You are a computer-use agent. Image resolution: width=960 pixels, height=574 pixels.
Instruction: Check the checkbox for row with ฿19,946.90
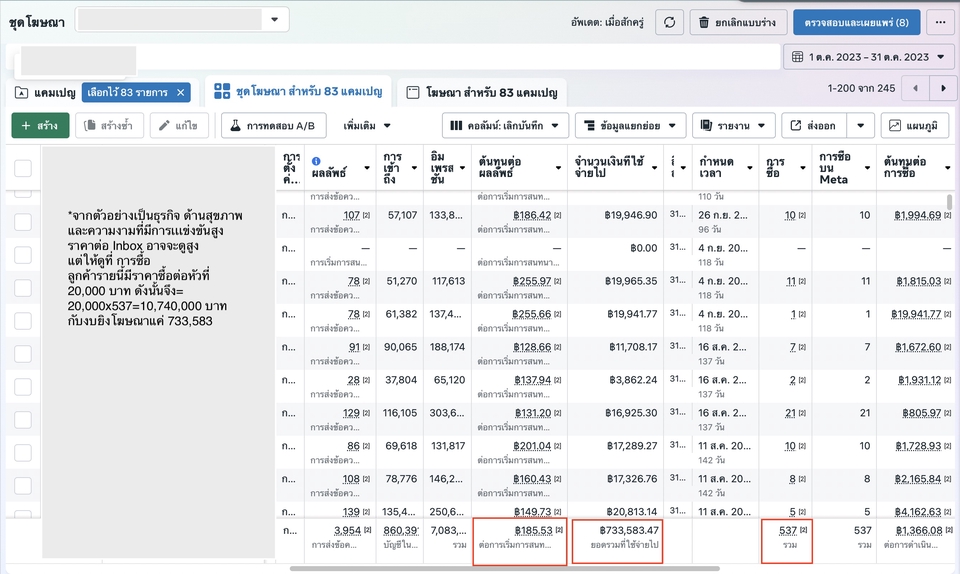tap(23, 222)
